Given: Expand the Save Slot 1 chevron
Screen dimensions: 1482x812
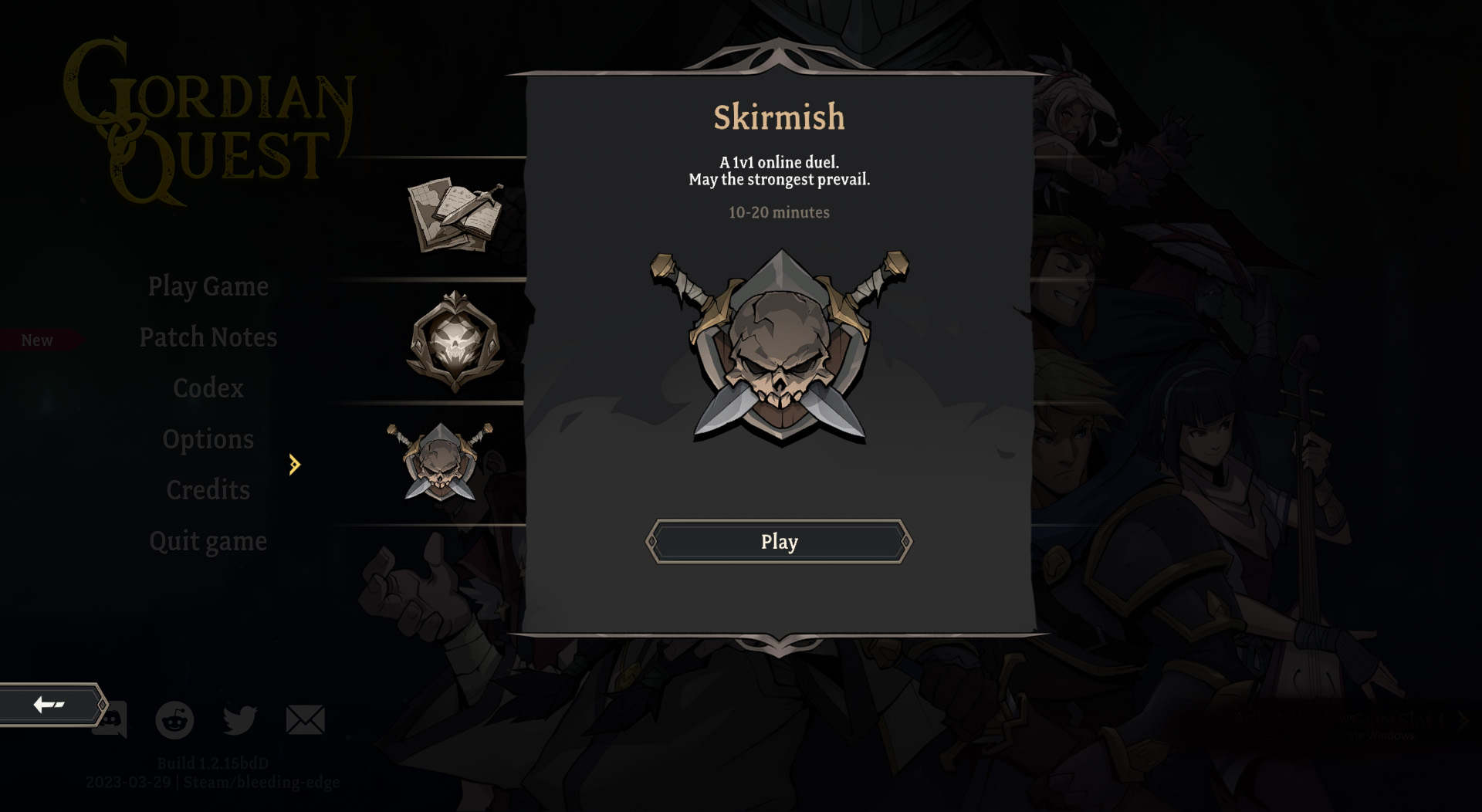Looking at the screenshot, I should (x=1462, y=719).
